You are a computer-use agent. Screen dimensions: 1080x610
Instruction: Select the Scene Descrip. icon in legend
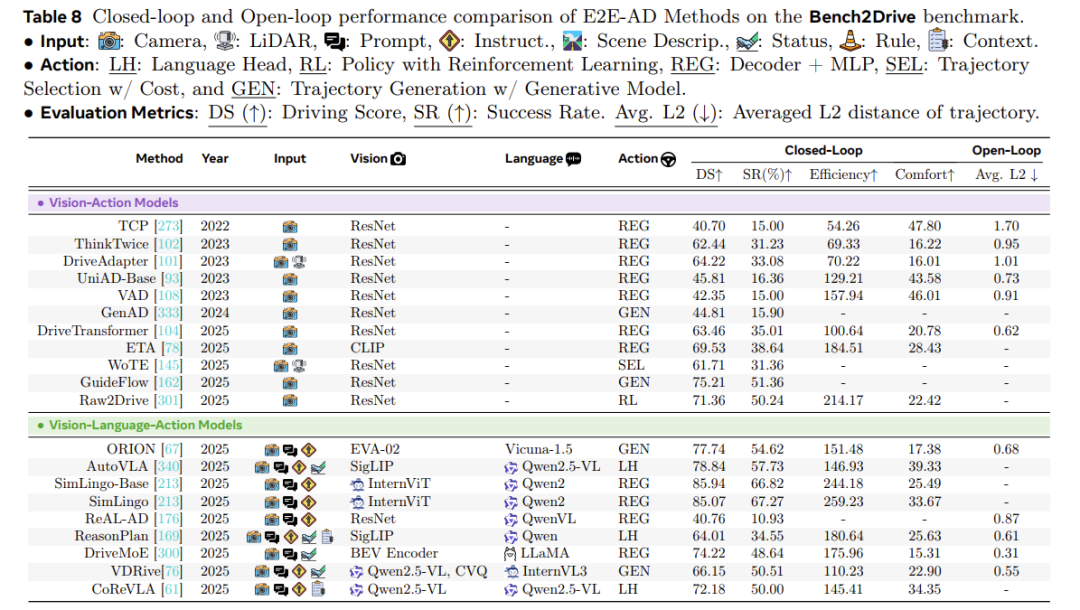[x=575, y=41]
